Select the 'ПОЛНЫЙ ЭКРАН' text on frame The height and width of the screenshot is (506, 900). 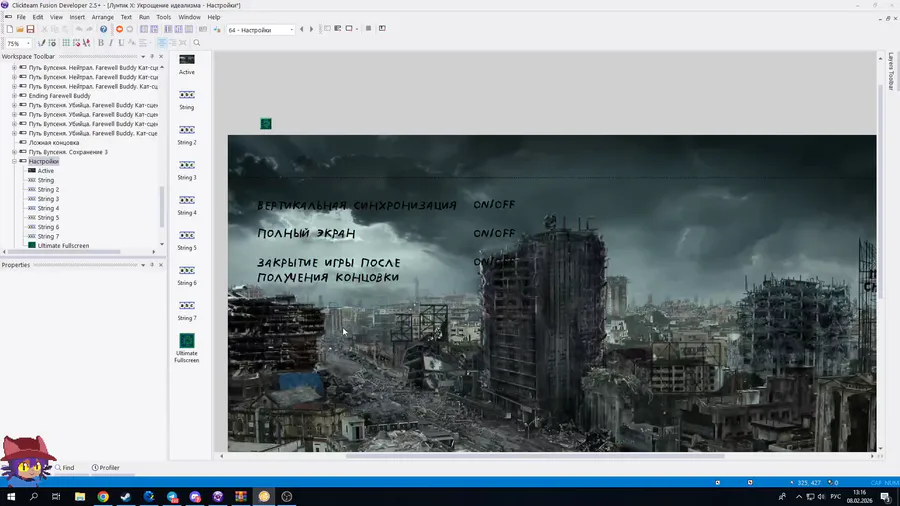306,233
